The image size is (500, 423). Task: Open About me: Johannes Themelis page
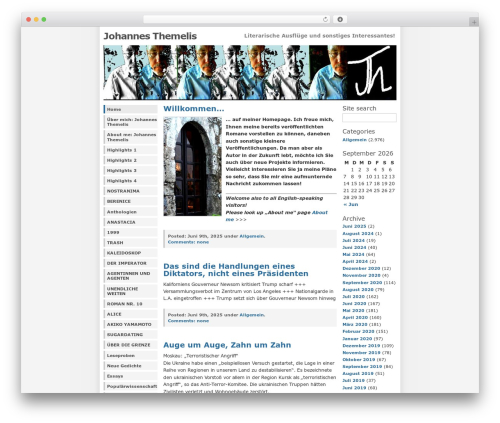pyautogui.click(x=131, y=137)
